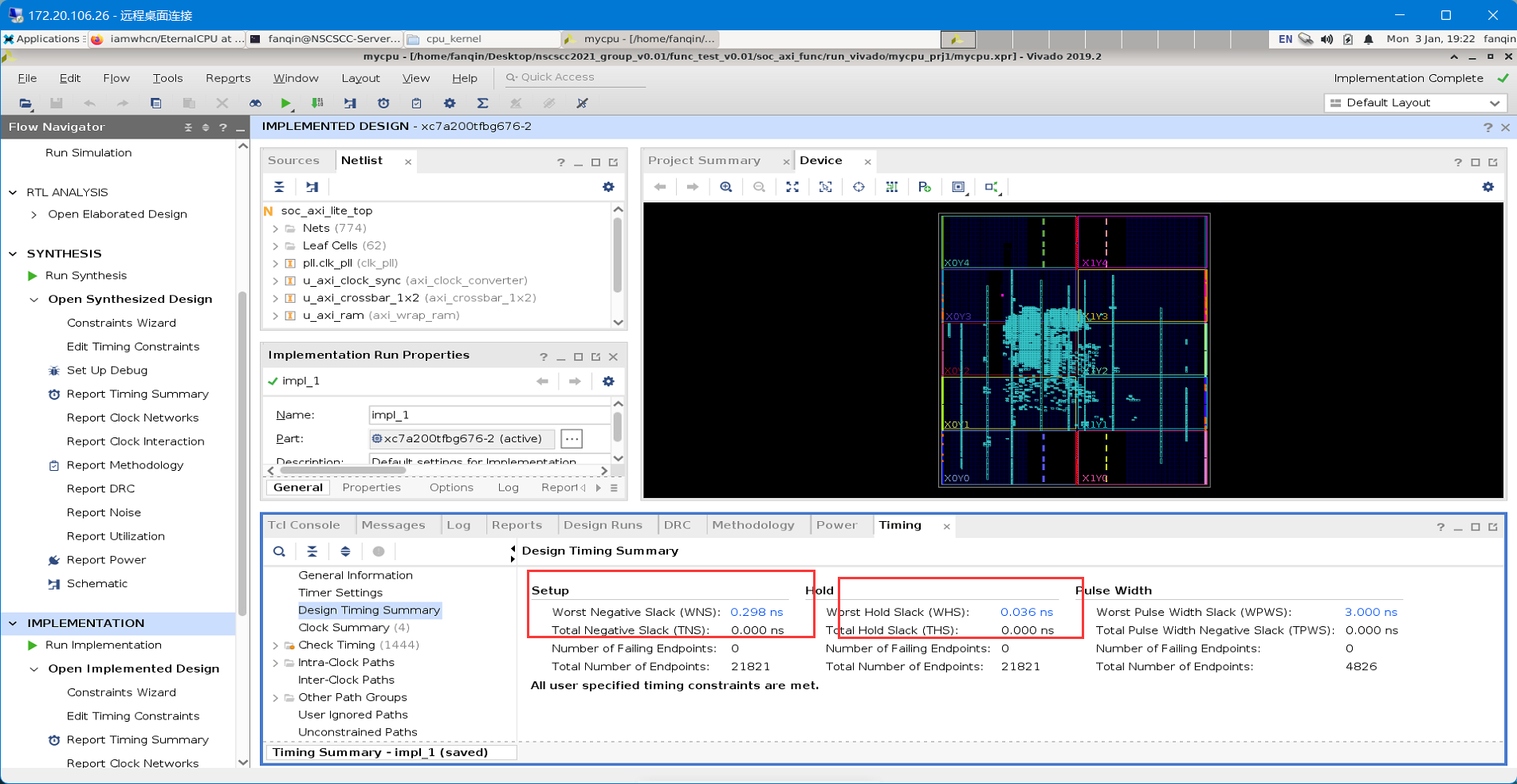Image resolution: width=1517 pixels, height=784 pixels.
Task: Open the Methodology tab
Action: point(753,525)
